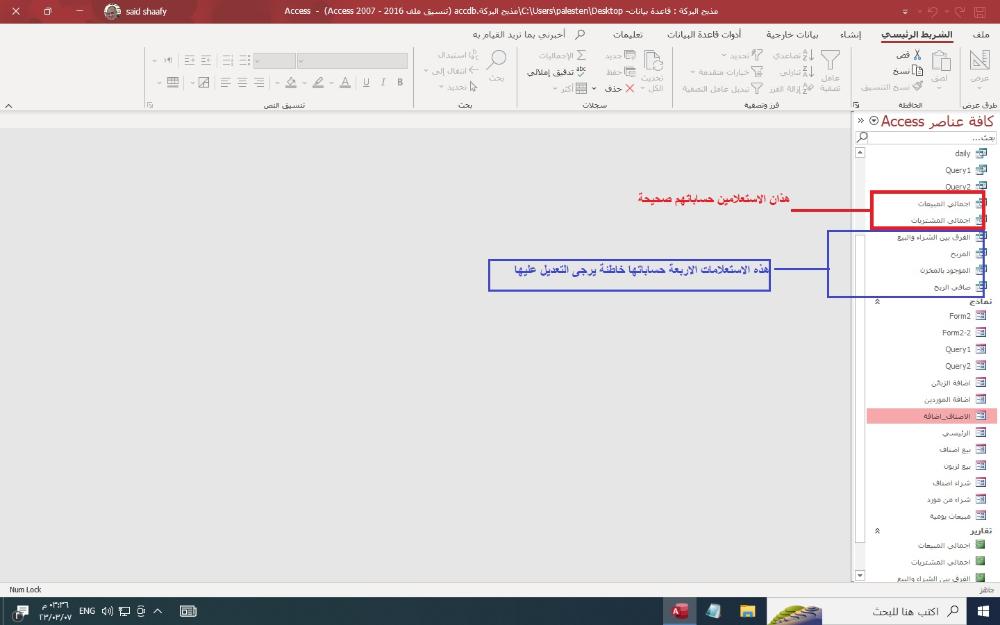
Task: Click the Replace (استبدال) icon
Action: click(x=473, y=55)
